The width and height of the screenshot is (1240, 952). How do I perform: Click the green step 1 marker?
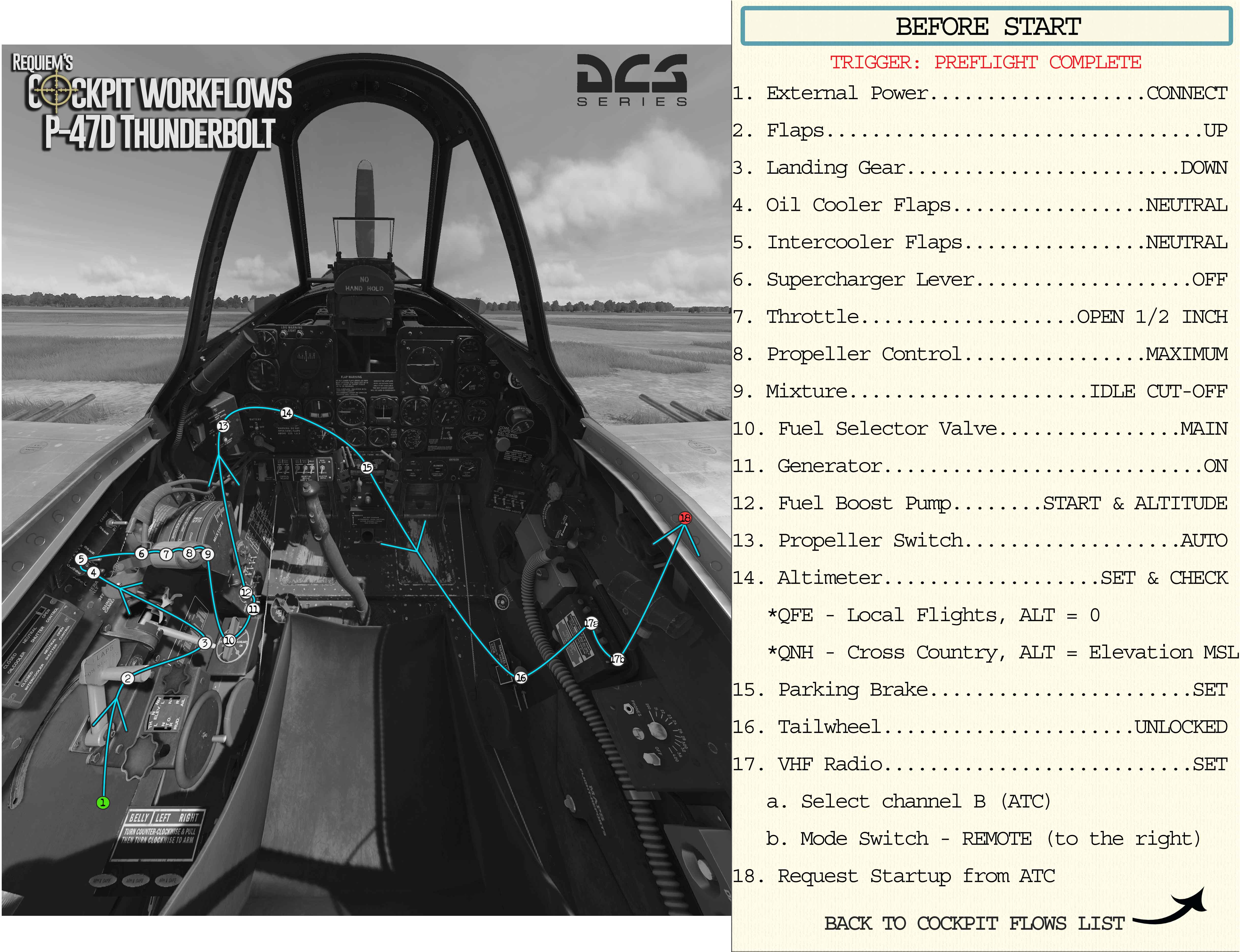[x=103, y=802]
